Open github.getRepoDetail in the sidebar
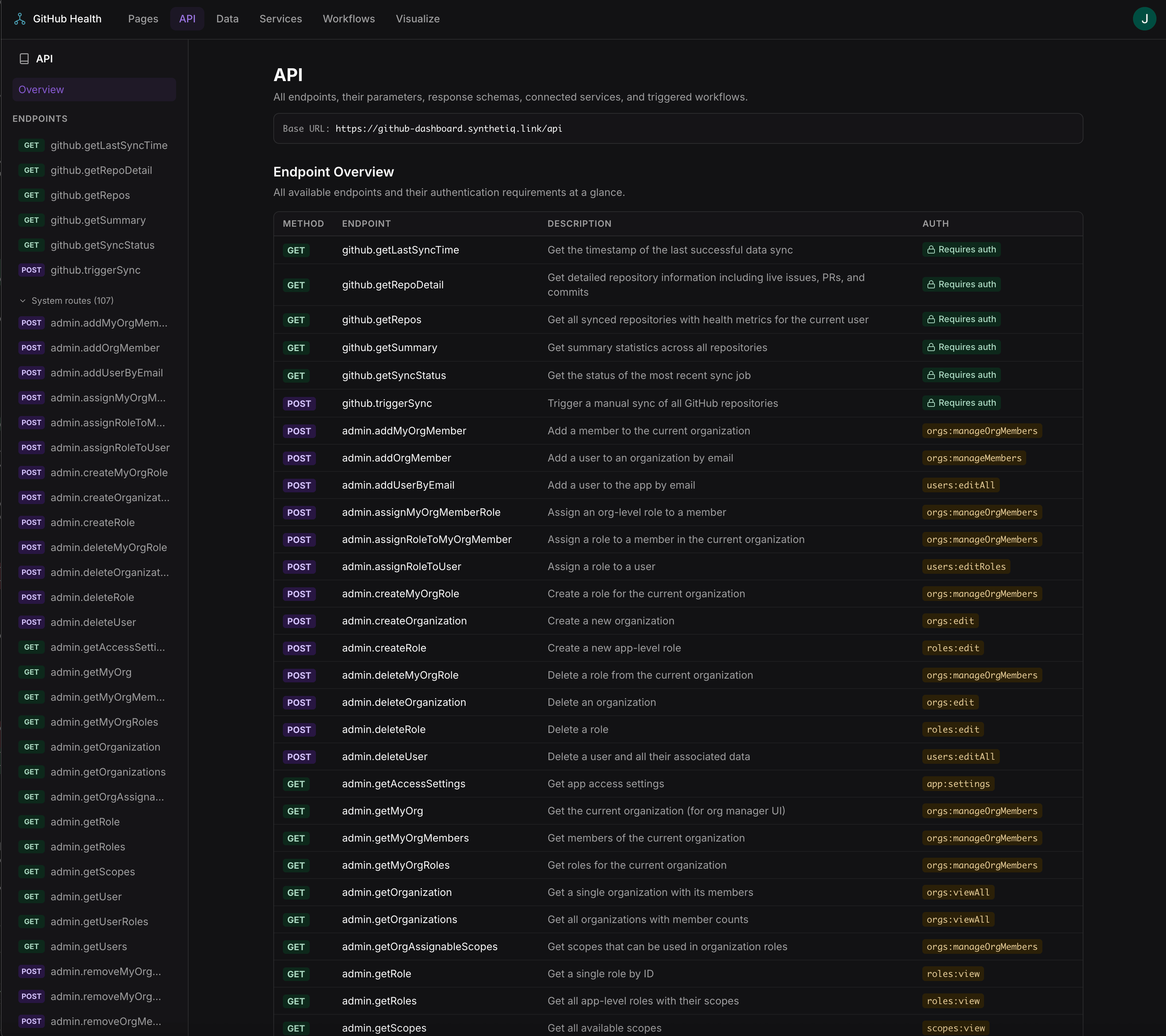 [94, 171]
